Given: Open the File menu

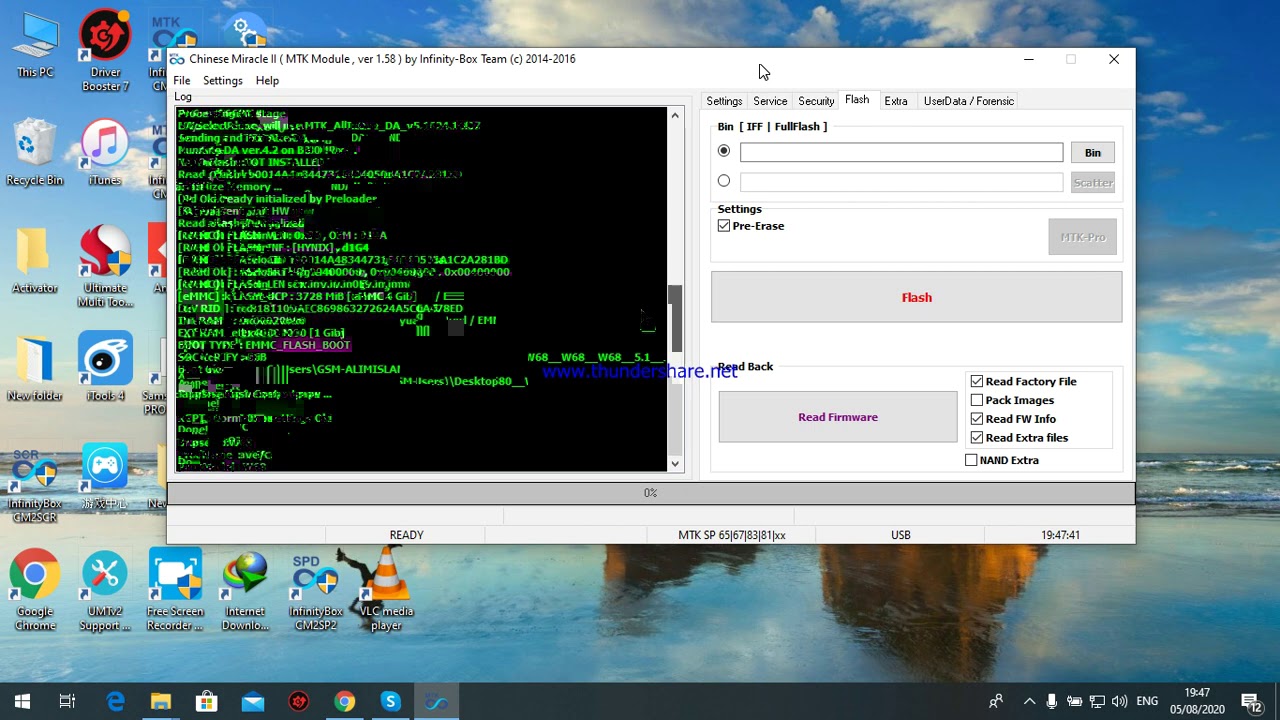Looking at the screenshot, I should point(182,80).
